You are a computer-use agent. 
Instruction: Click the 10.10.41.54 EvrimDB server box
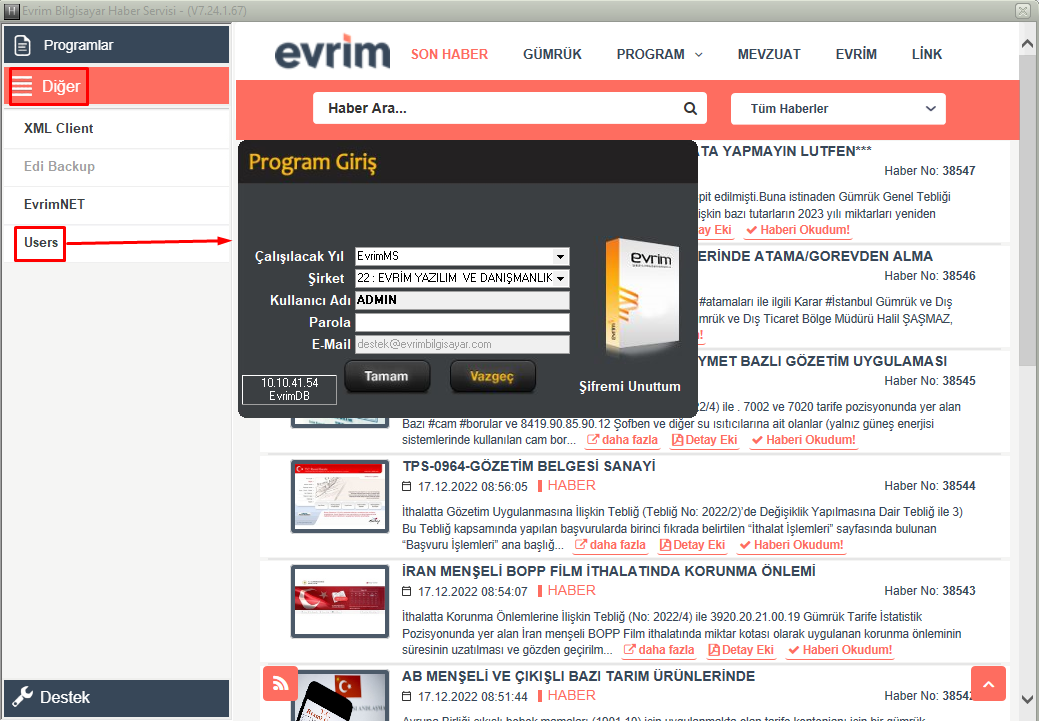point(290,390)
